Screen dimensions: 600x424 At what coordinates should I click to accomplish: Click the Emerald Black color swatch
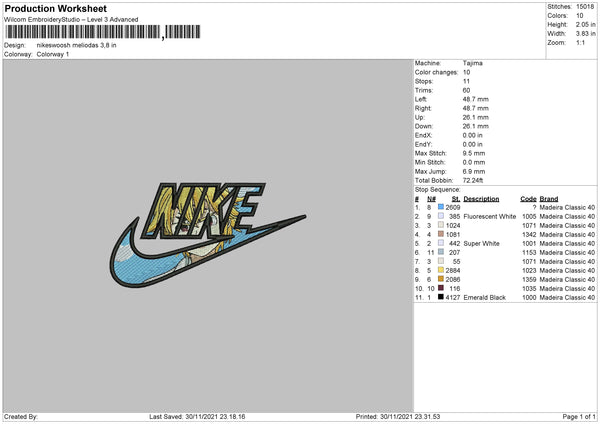441,297
